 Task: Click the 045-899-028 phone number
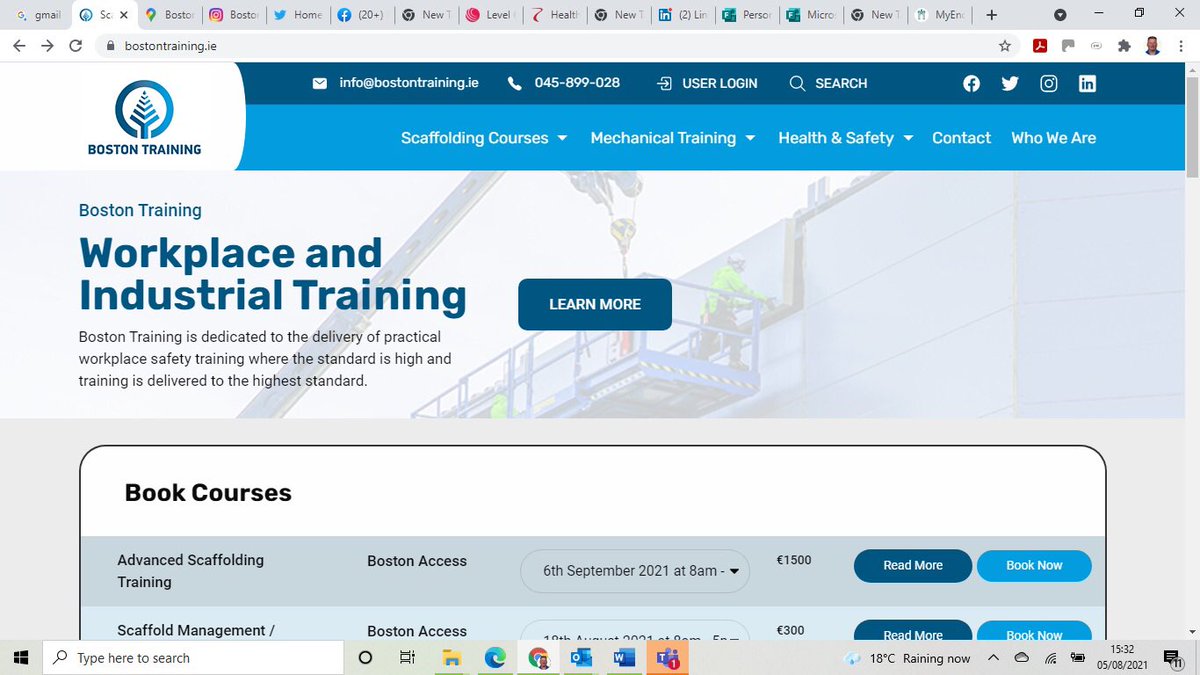click(577, 83)
